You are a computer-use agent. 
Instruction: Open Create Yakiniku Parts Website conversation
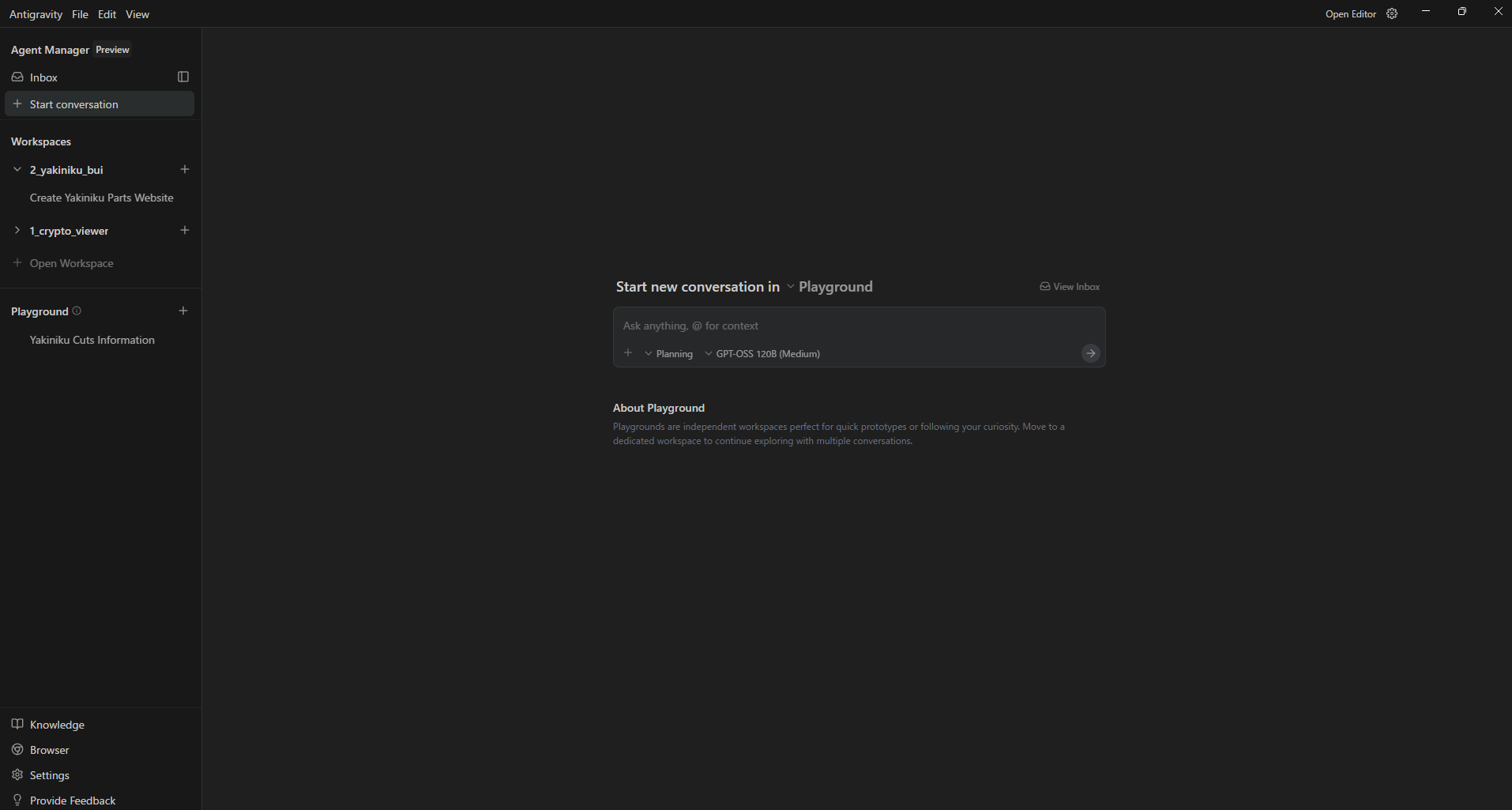tap(101, 198)
